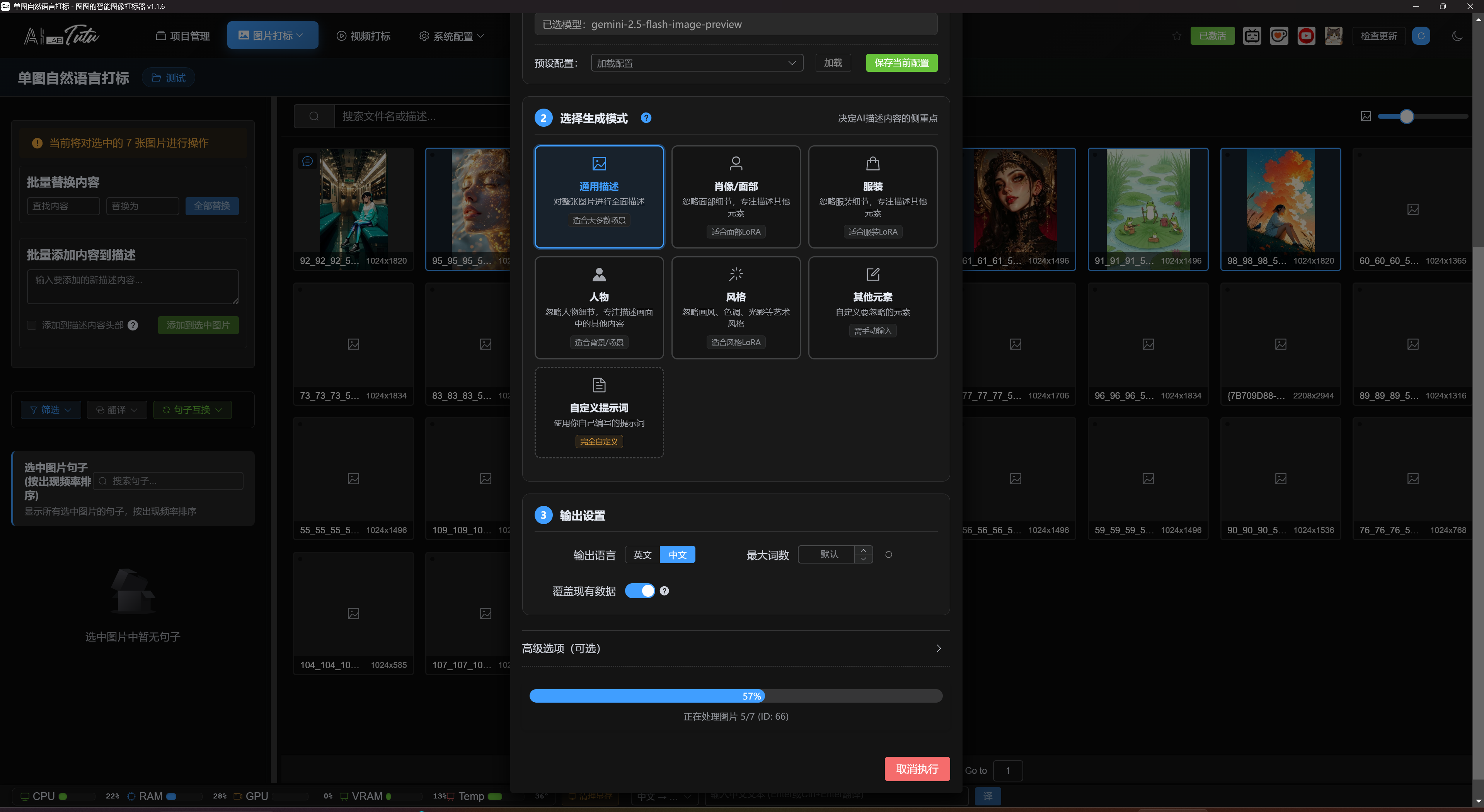The width and height of the screenshot is (1484, 812).
Task: Open the 筛选 filter dropdown
Action: click(x=51, y=409)
